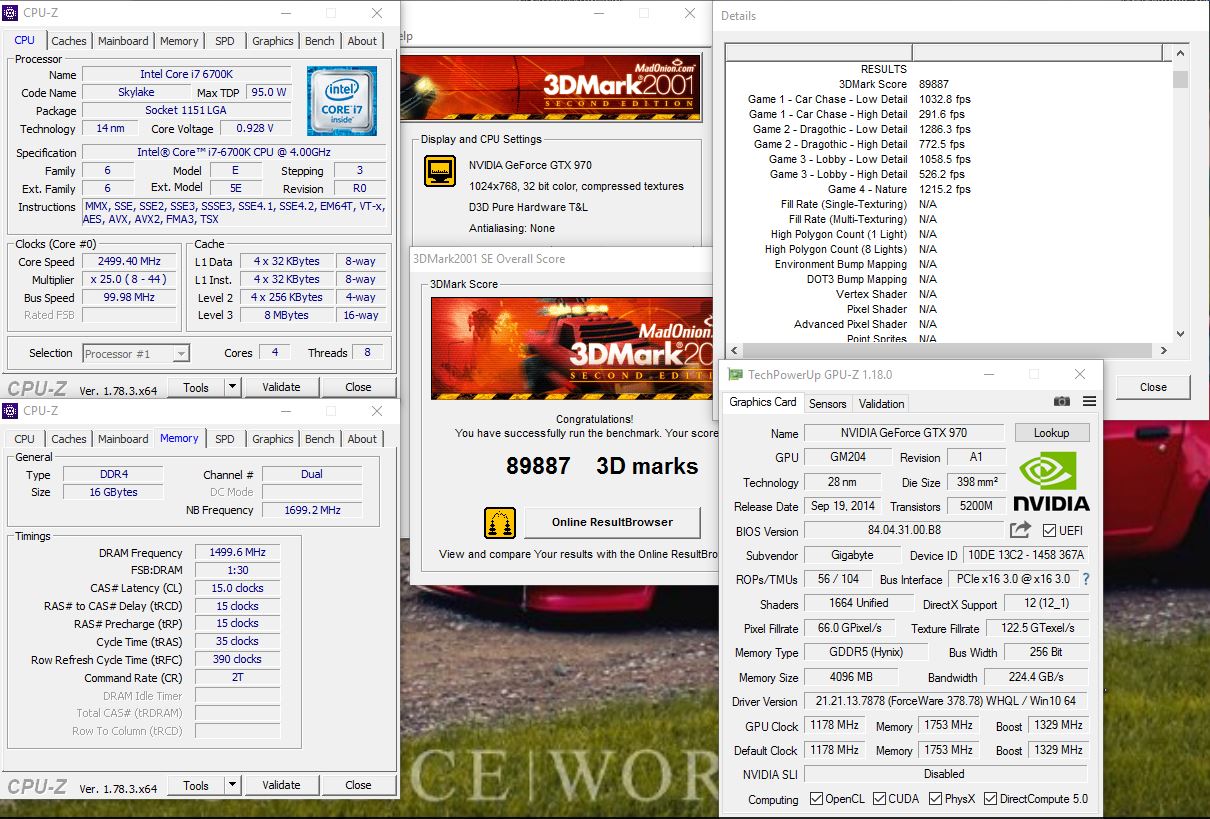Click Command Rate value 2T
The image size is (1210, 819).
tap(237, 677)
